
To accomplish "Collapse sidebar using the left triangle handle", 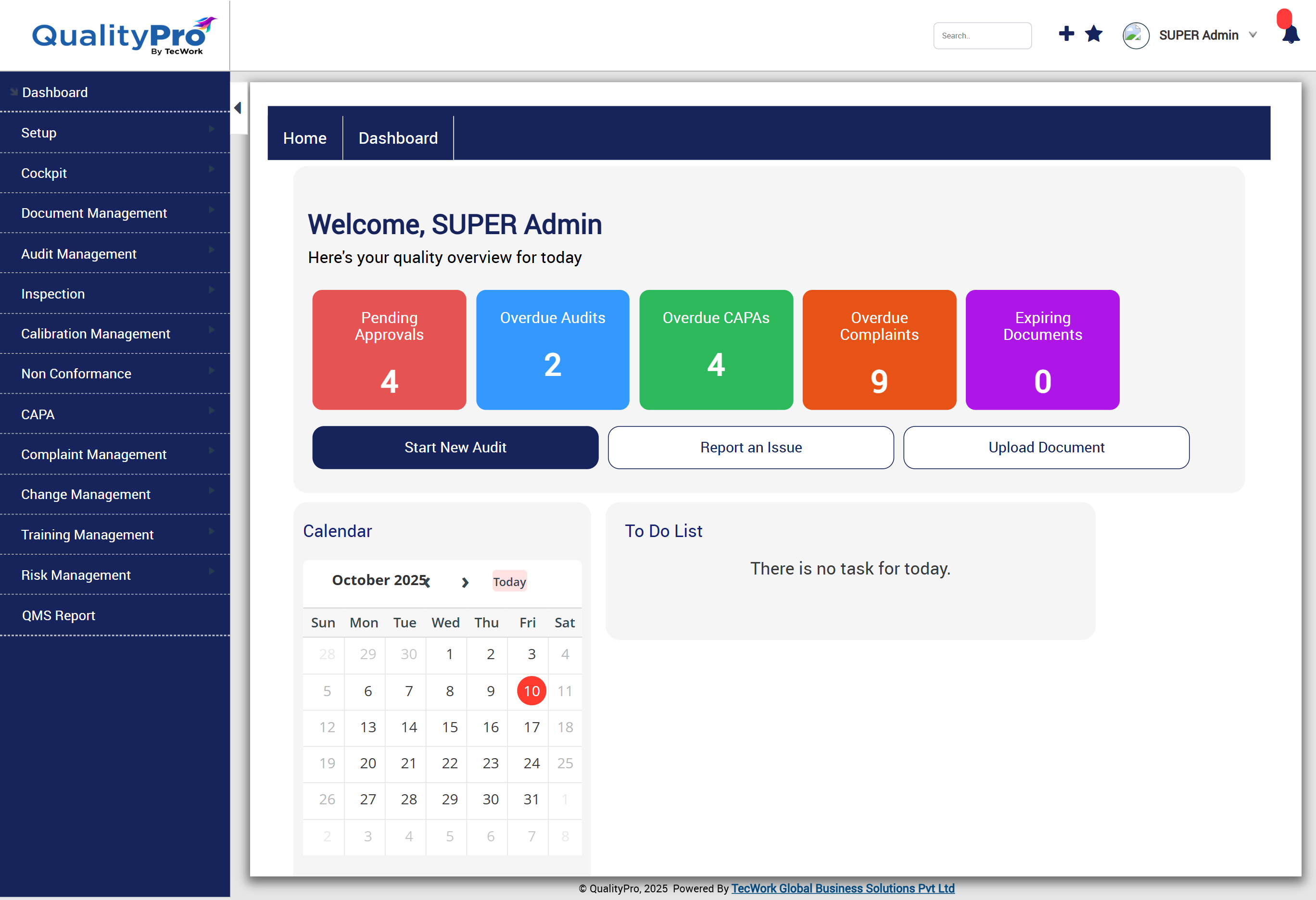I will (x=238, y=108).
